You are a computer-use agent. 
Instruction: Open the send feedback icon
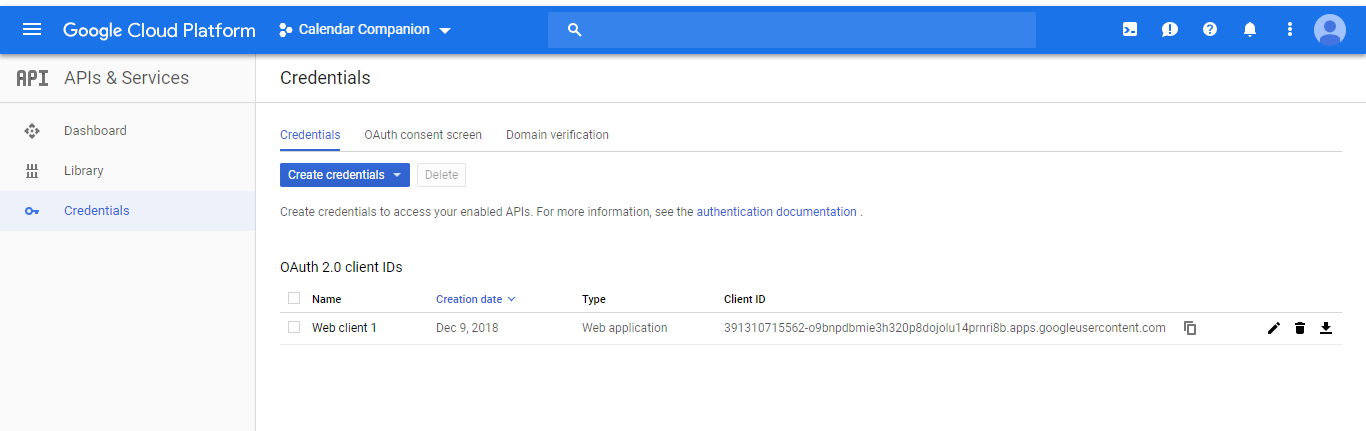(1170, 30)
